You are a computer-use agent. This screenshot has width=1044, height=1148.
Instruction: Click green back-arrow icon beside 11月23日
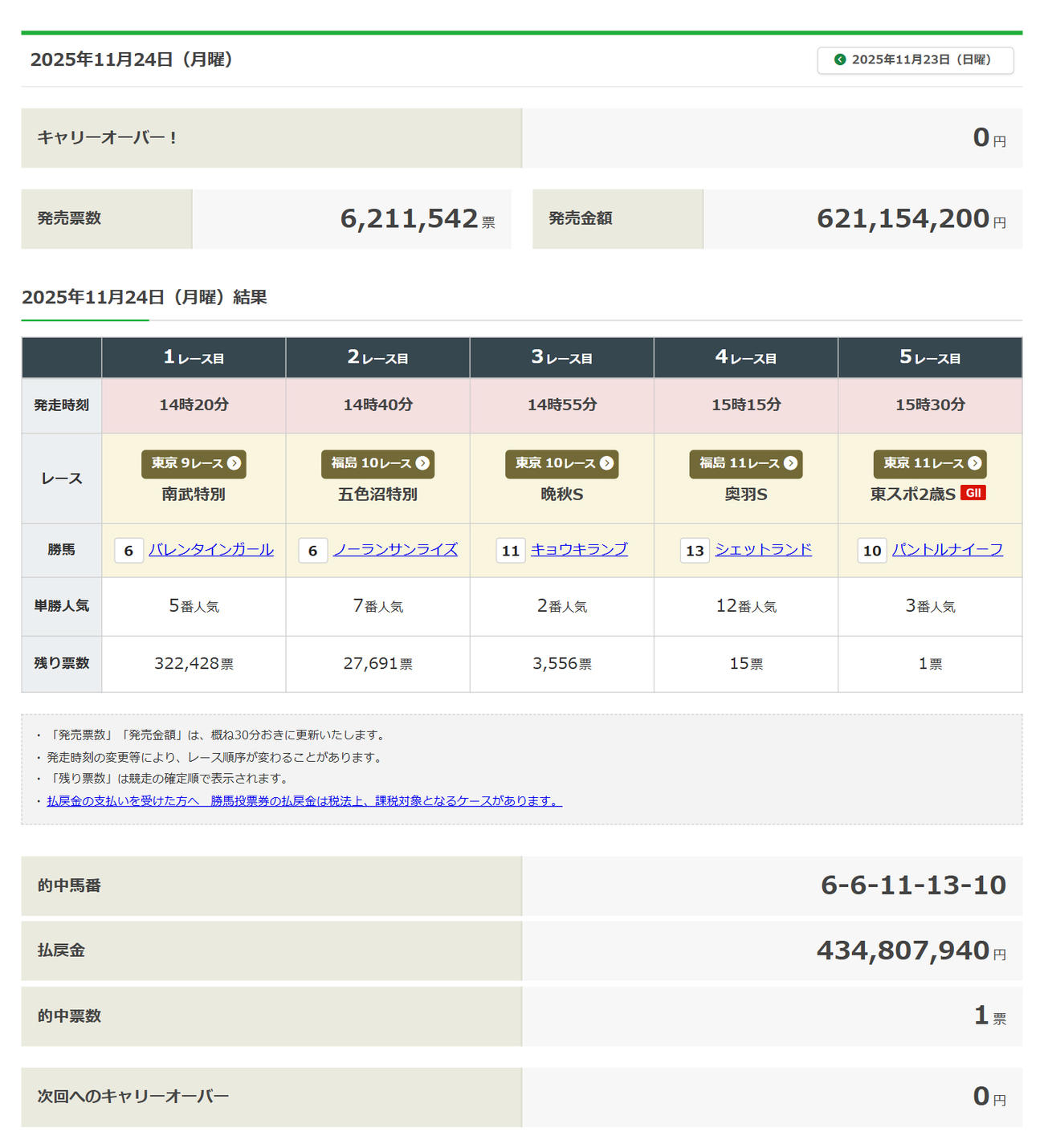point(840,59)
